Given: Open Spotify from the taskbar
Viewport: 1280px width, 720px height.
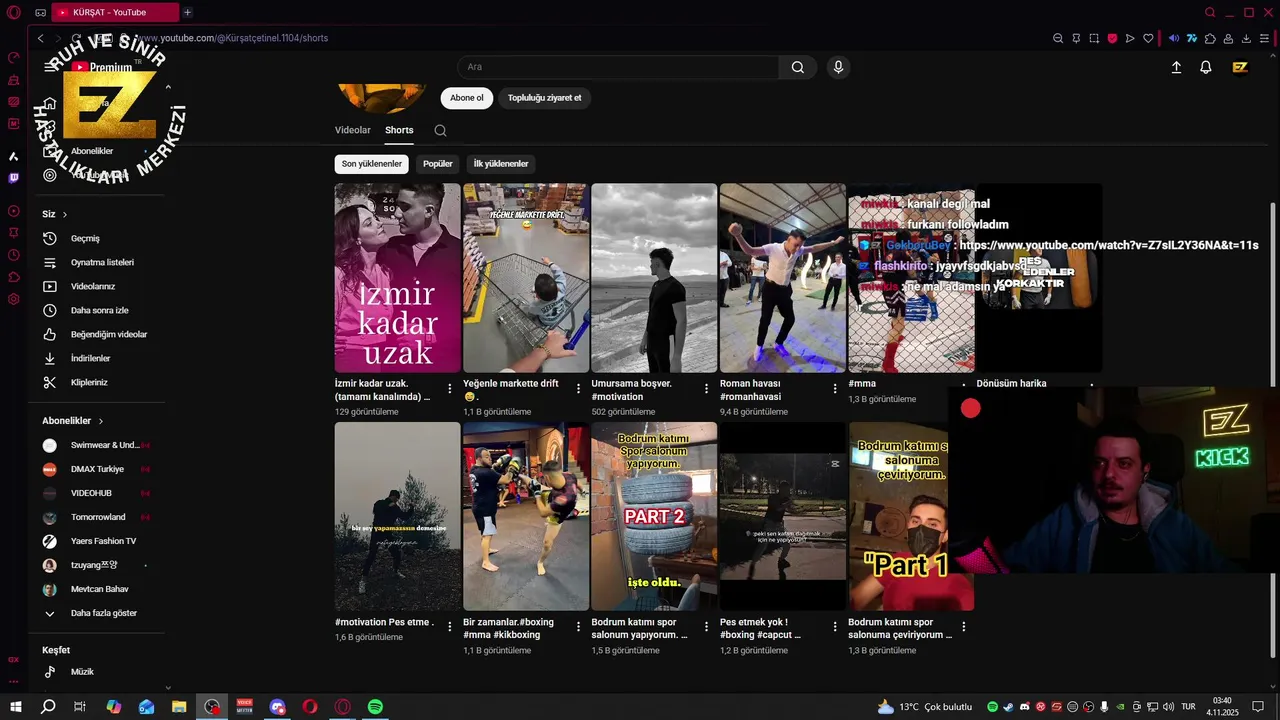Looking at the screenshot, I should point(375,706).
